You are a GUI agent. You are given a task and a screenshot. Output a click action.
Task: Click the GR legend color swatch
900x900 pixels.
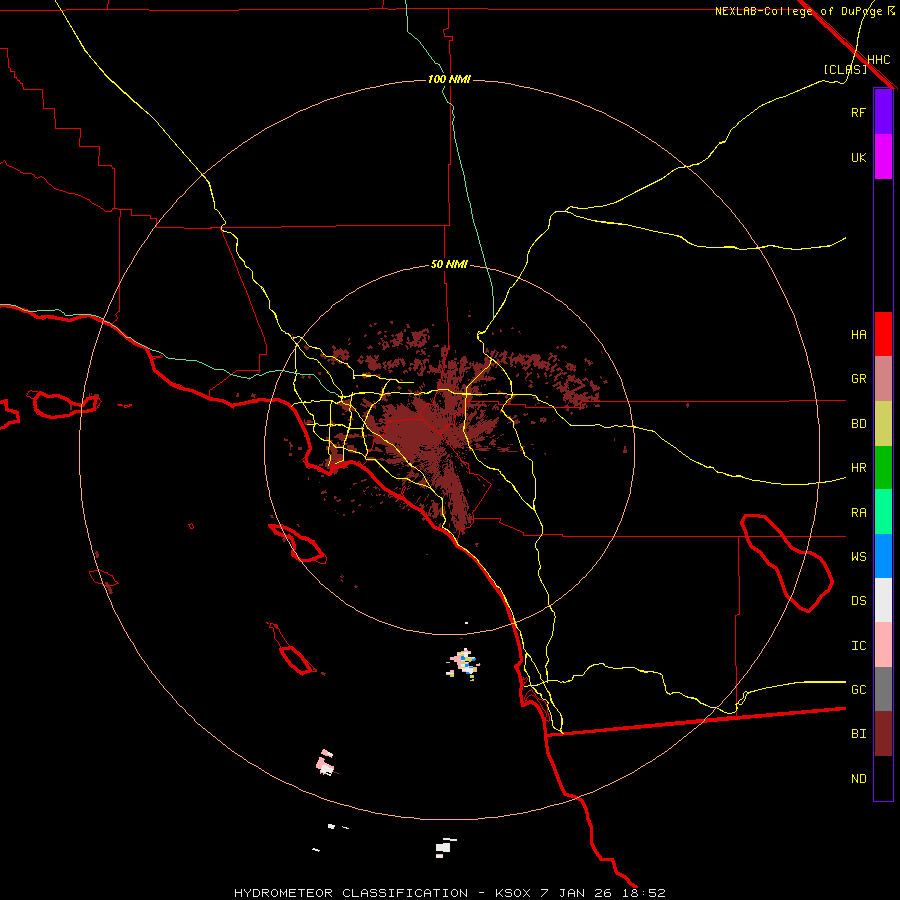click(883, 379)
